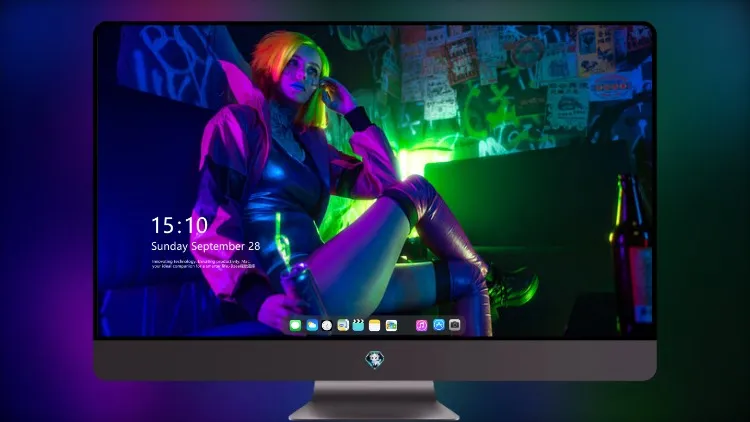The width and height of the screenshot is (750, 422).
Task: Open the teal clapperboard video app in the dock
Action: [x=358, y=325]
